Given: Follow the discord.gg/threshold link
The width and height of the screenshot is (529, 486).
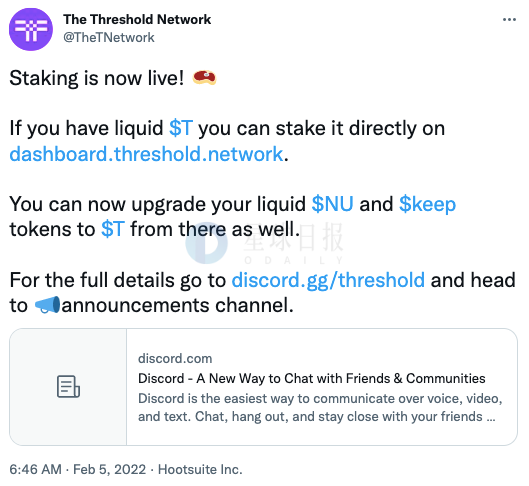Looking at the screenshot, I should click(x=328, y=280).
